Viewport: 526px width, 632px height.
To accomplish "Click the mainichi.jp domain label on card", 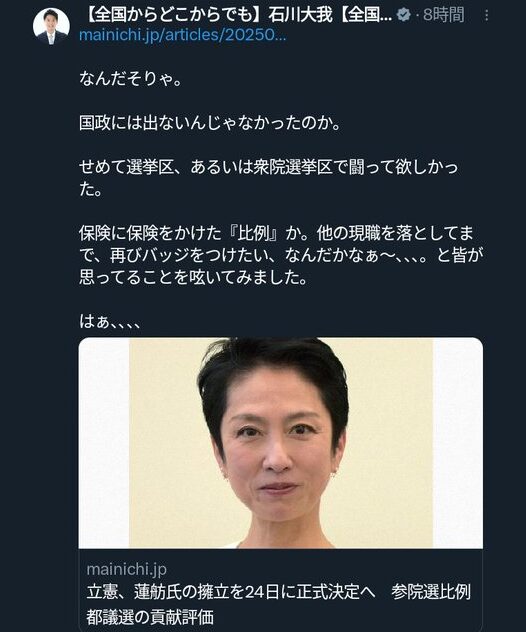I will [x=127, y=570].
